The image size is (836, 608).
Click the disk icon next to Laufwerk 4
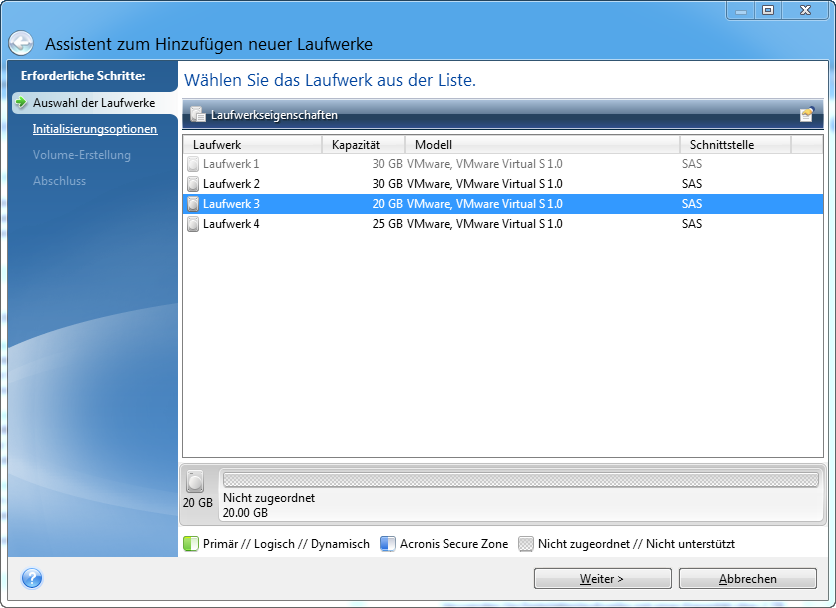pyautogui.click(x=194, y=224)
